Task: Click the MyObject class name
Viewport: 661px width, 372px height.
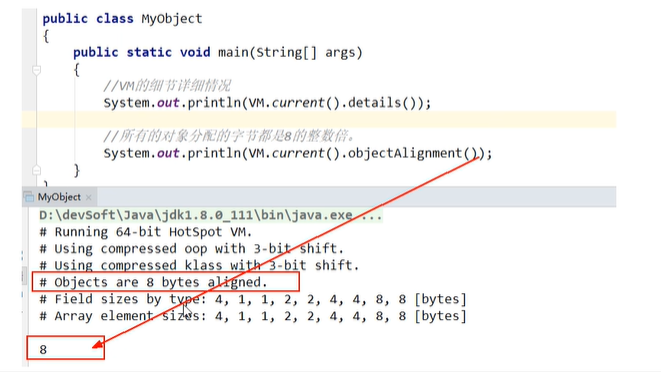Action: [x=172, y=19]
